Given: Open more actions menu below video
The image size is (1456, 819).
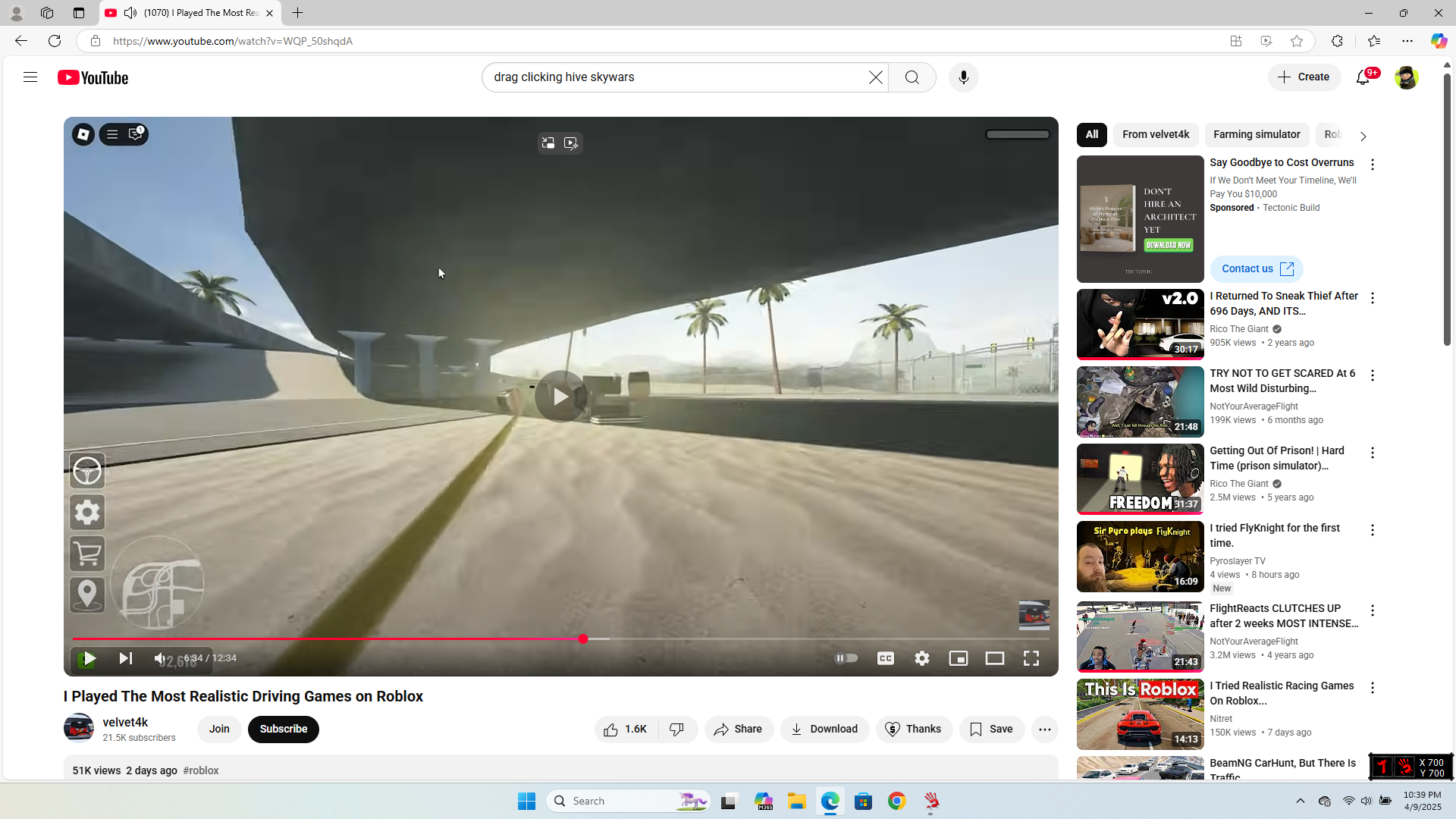Looking at the screenshot, I should 1045,730.
